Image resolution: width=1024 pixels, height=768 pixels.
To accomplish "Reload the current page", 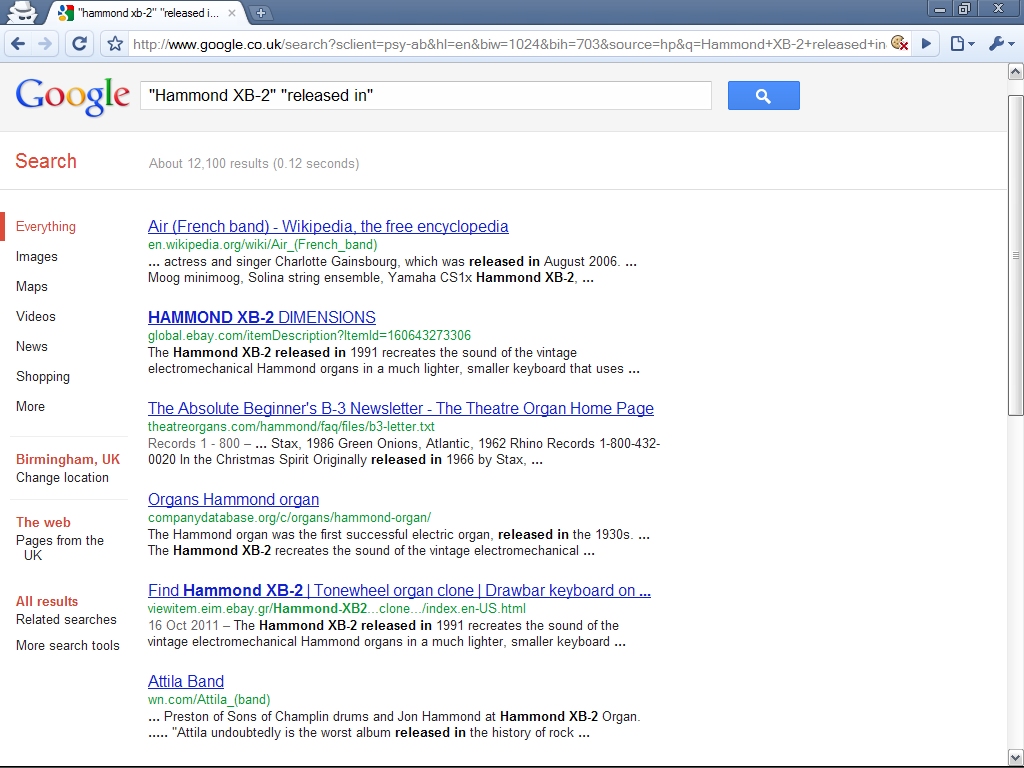I will coord(79,44).
